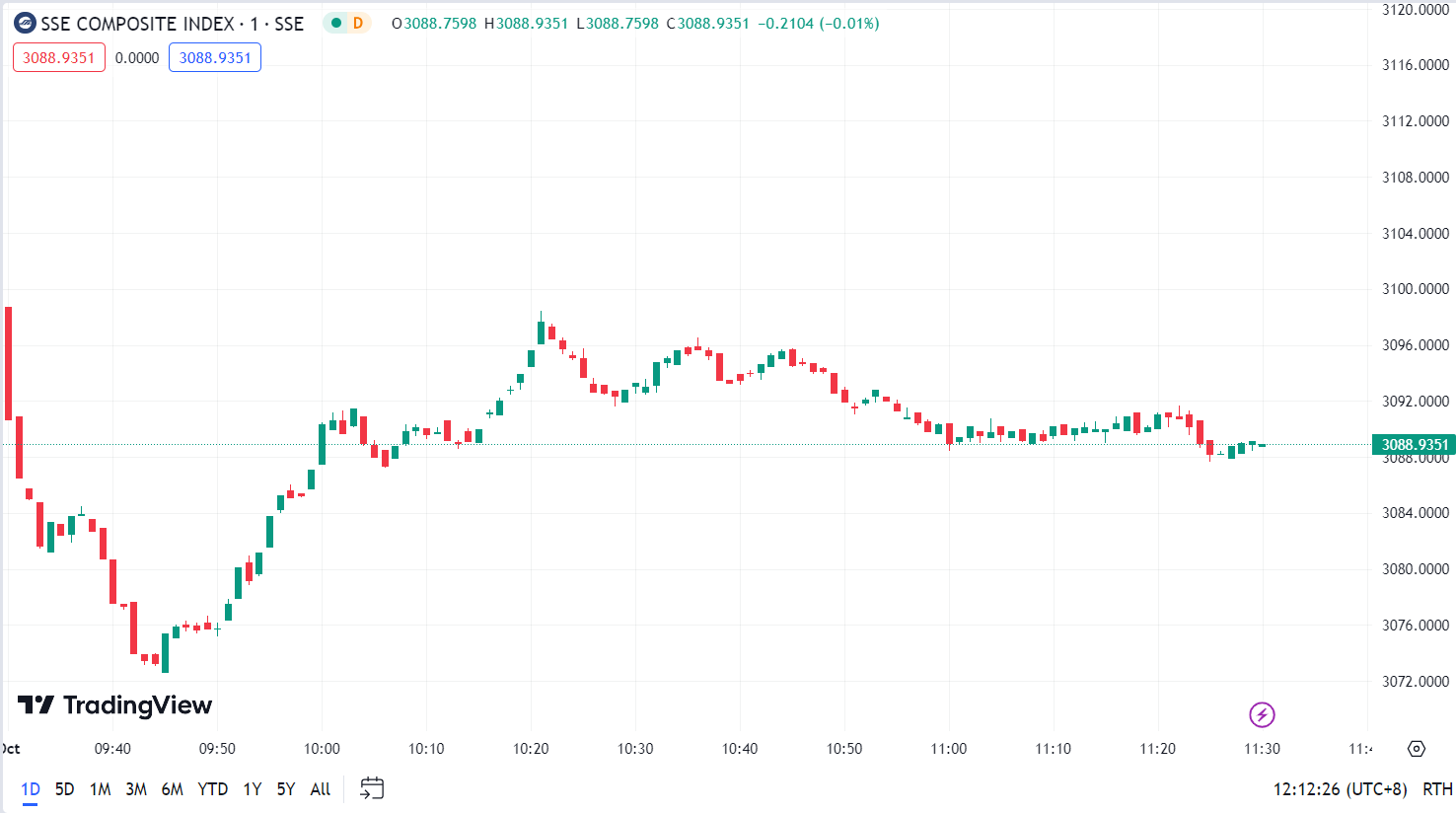The height and width of the screenshot is (813, 1456).
Task: Select the 5D time range
Action: tap(64, 789)
